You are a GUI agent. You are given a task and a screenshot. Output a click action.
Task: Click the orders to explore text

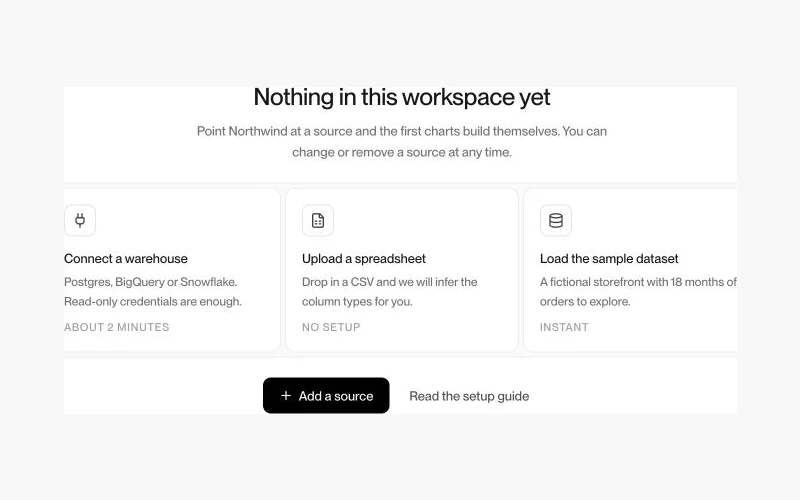coord(585,302)
